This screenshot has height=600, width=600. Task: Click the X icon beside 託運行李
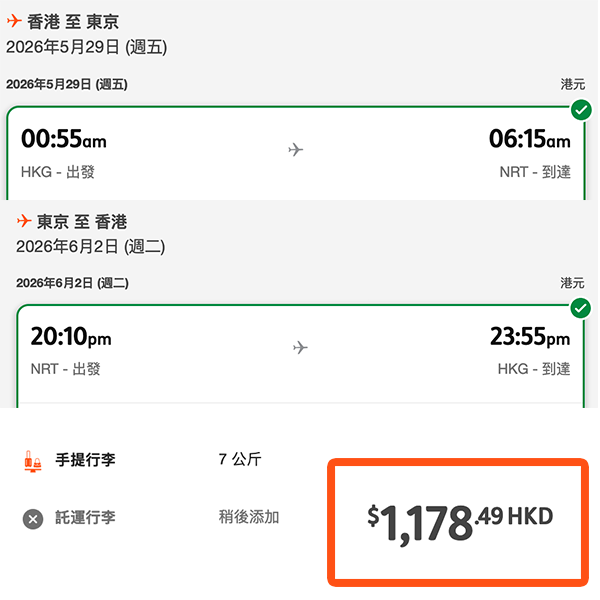(33, 518)
